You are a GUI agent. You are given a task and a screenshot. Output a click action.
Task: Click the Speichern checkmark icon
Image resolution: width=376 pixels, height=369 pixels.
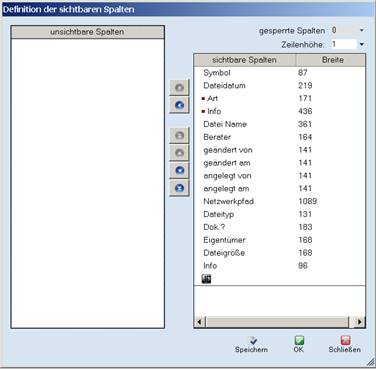tap(253, 340)
